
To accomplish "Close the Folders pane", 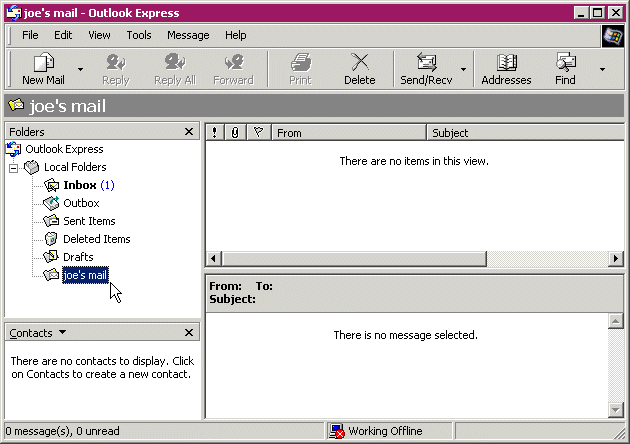I will click(189, 132).
